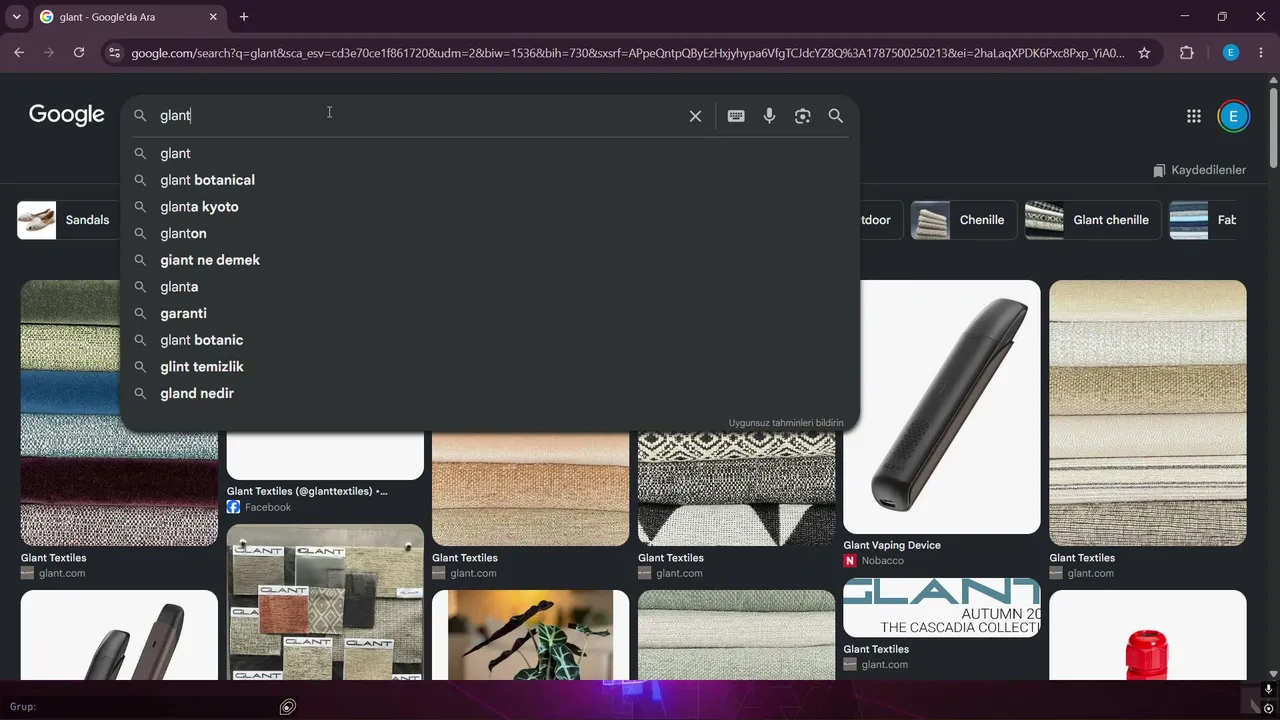This screenshot has height=720, width=1280.
Task: Submit search using the magnifier icon
Action: [x=836, y=116]
